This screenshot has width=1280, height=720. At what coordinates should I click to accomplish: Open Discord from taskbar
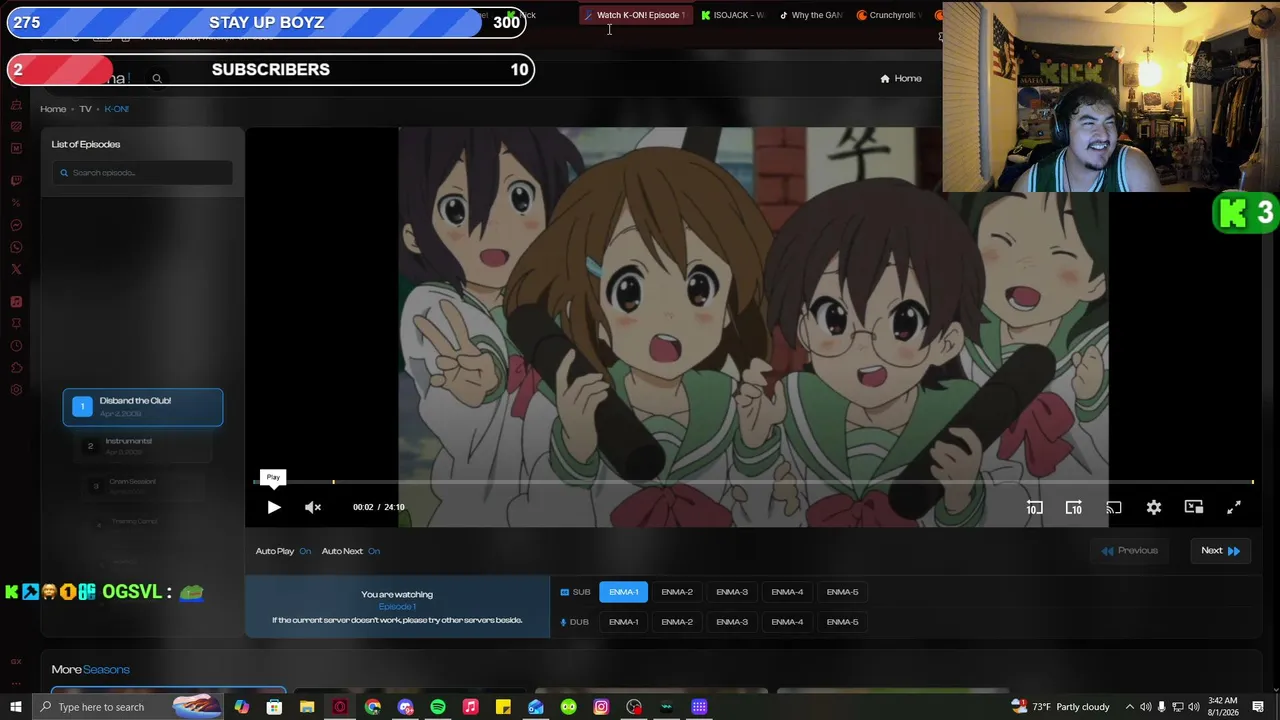click(x=405, y=707)
